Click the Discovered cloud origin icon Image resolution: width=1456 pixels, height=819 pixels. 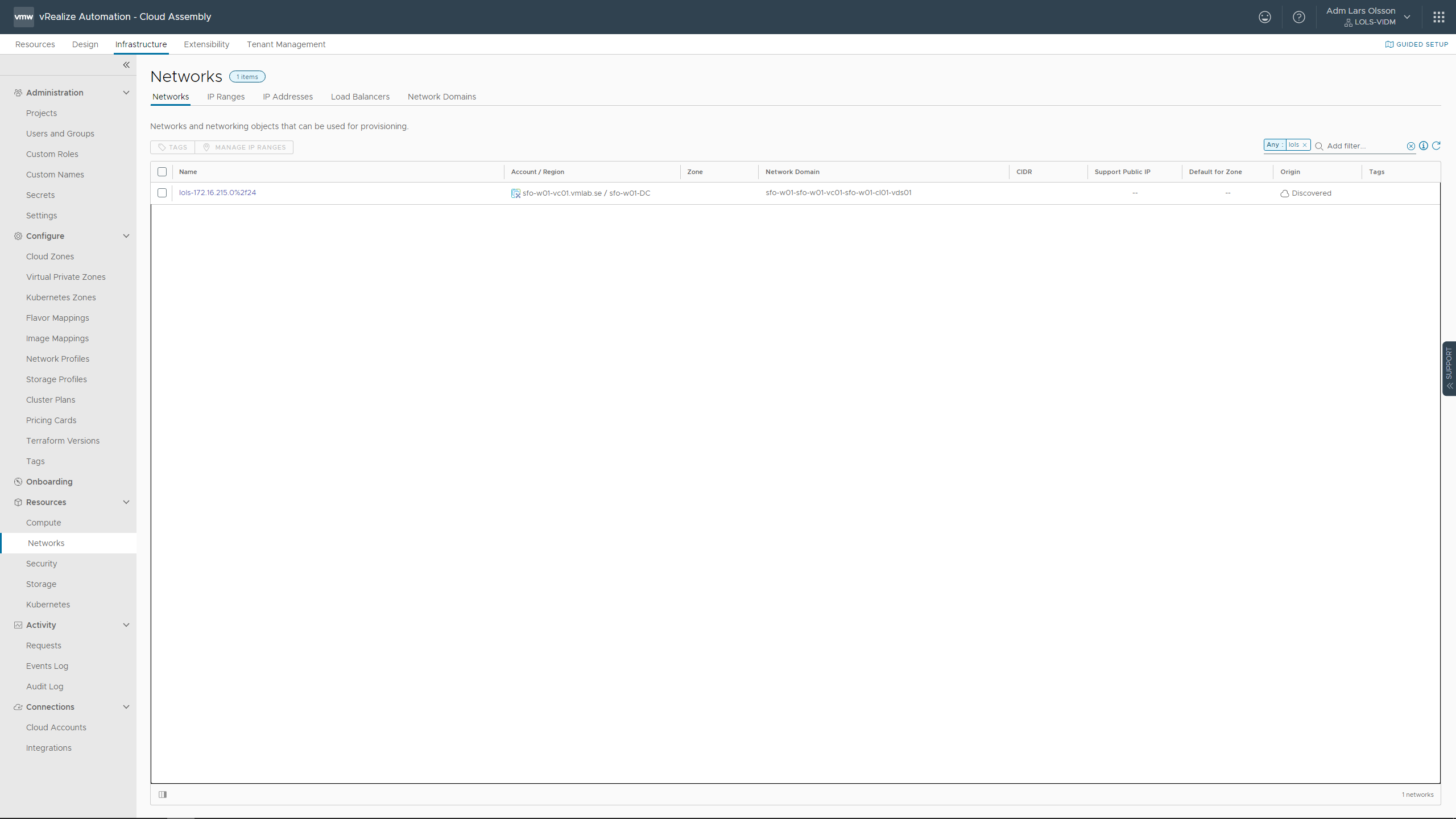[x=1284, y=193]
